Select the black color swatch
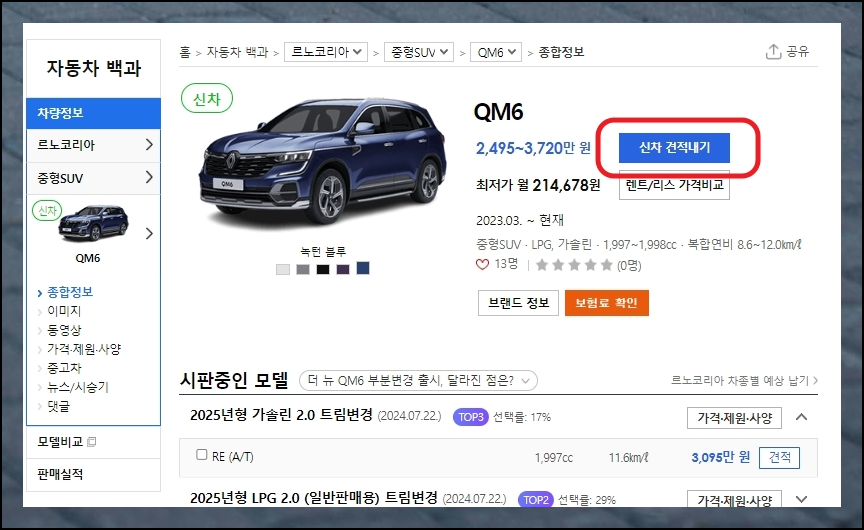Screen dimensions: 864x530 323,269
